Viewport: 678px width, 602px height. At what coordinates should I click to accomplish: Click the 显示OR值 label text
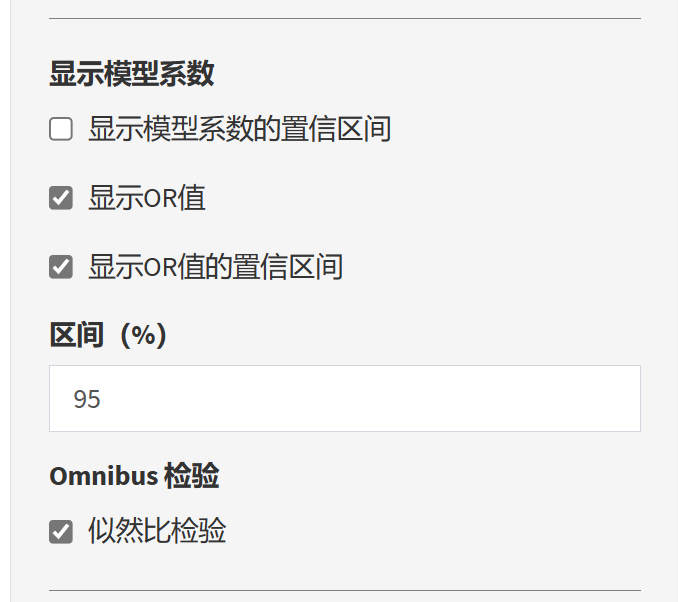pos(147,198)
